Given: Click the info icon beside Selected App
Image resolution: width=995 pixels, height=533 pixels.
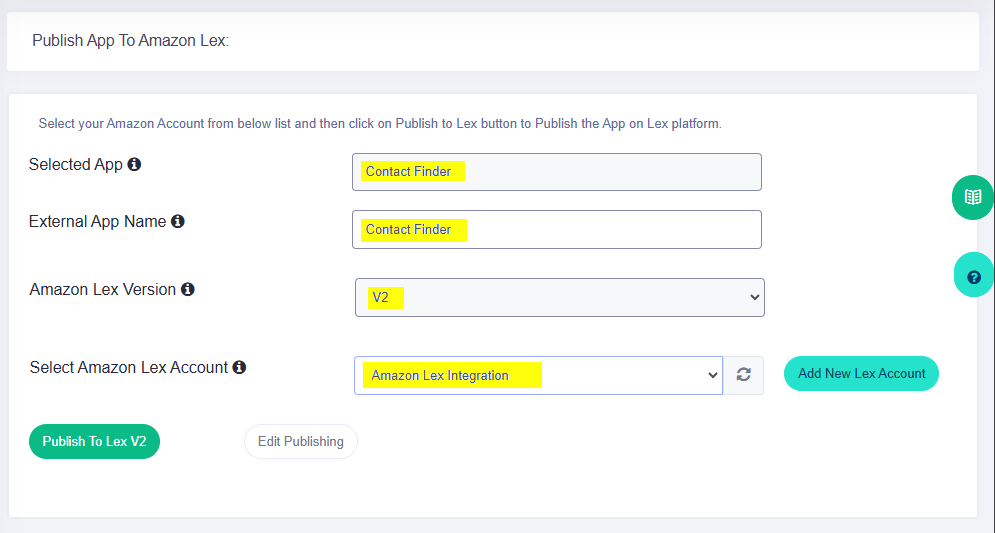Looking at the screenshot, I should coord(134,164).
